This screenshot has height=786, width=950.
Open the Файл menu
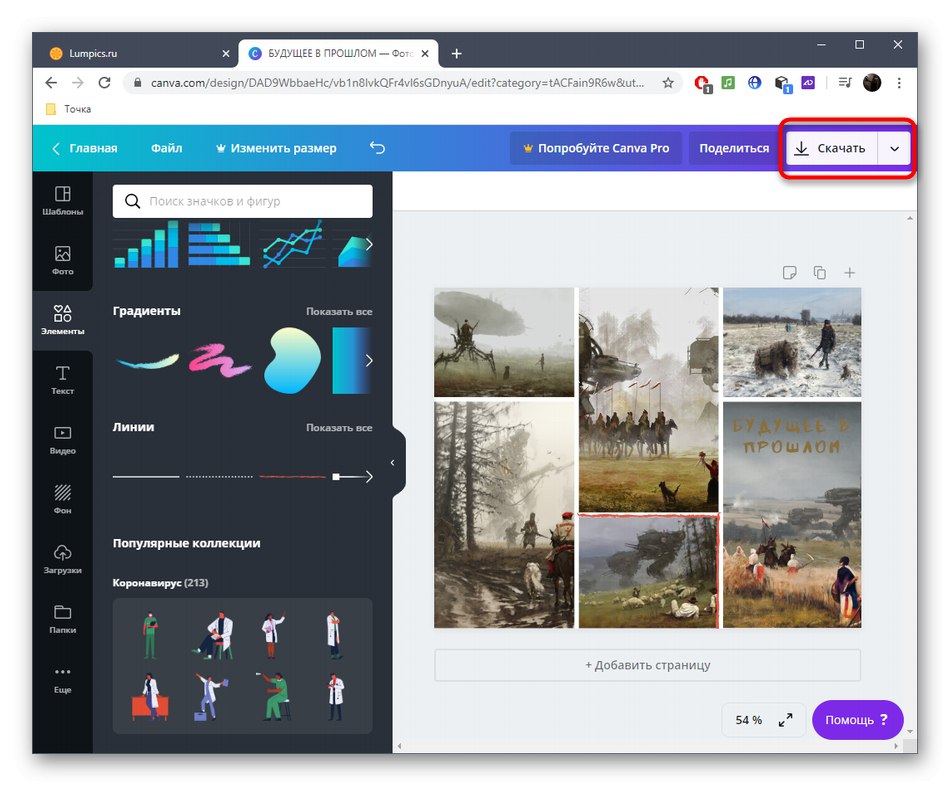tap(167, 148)
